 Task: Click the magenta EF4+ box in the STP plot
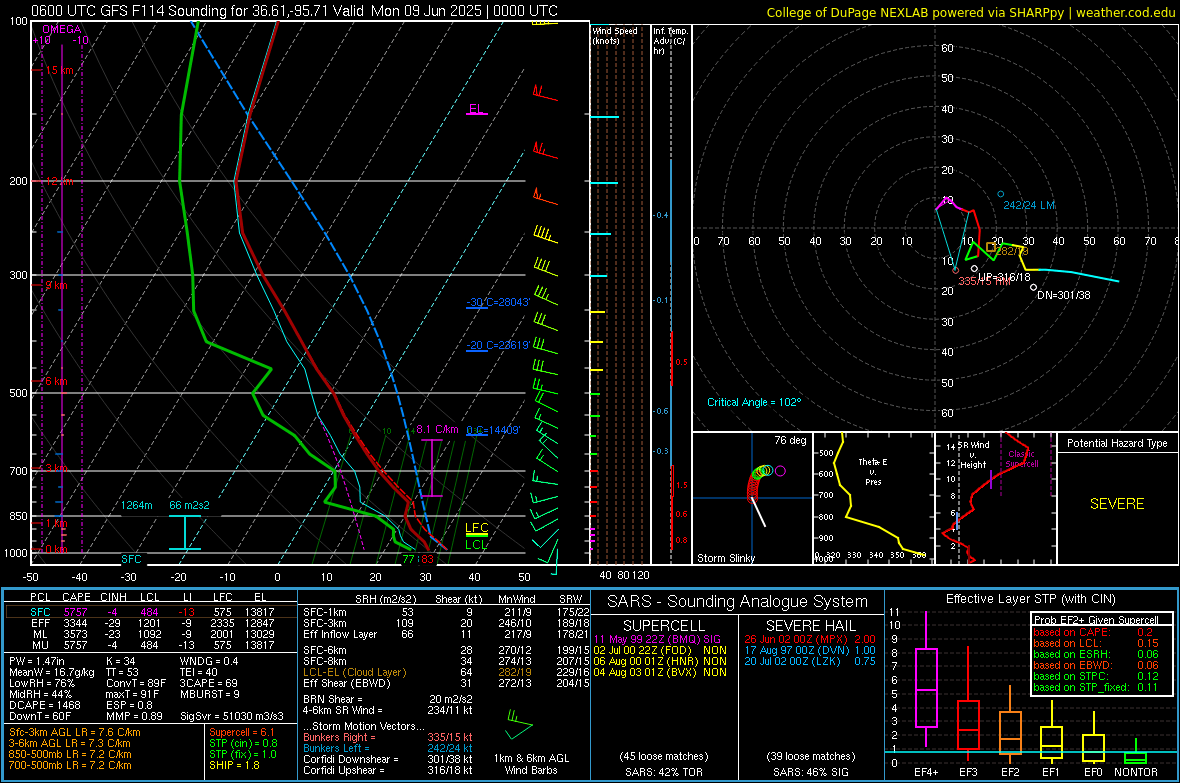tap(926, 687)
